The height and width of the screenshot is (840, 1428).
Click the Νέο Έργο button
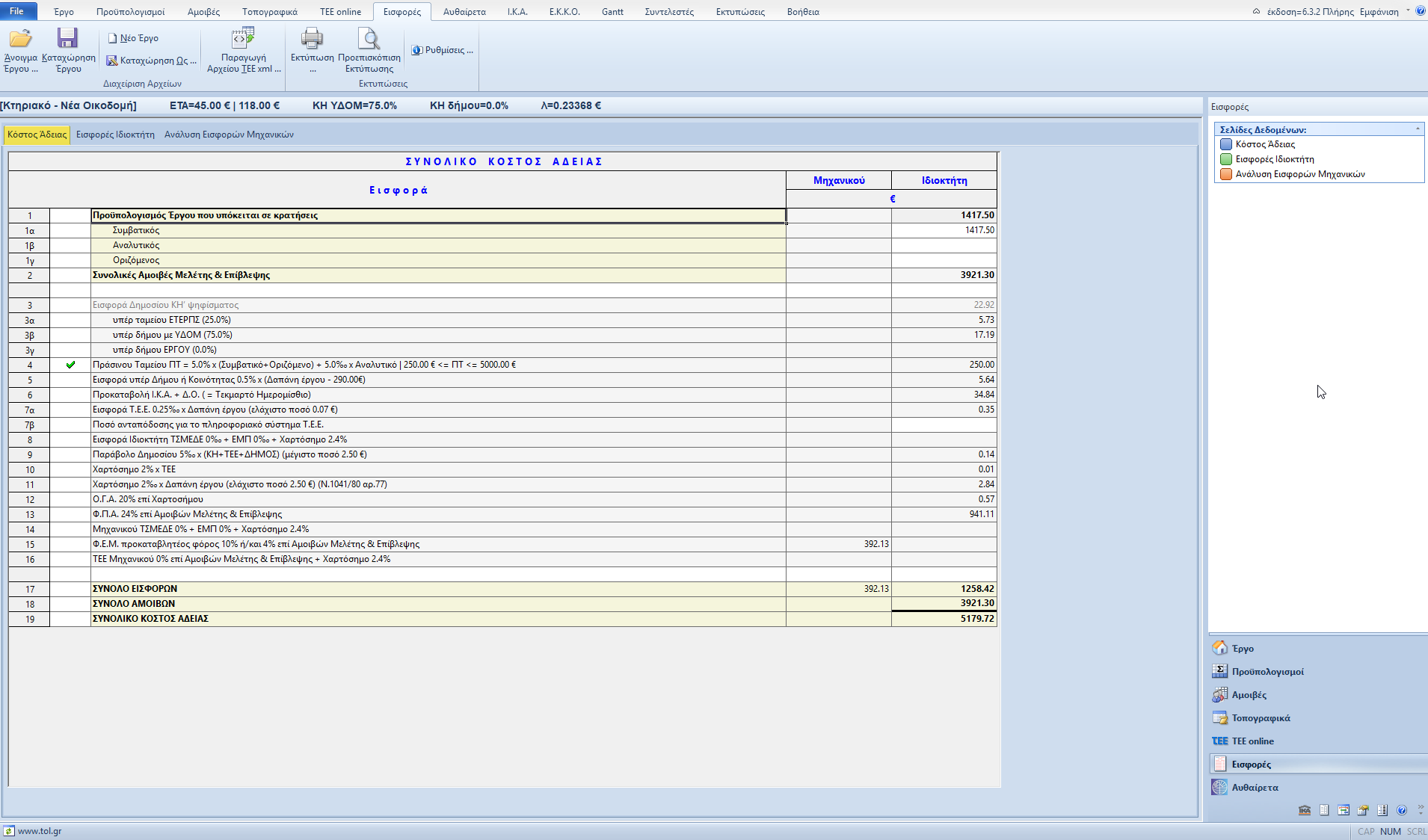pyautogui.click(x=133, y=38)
